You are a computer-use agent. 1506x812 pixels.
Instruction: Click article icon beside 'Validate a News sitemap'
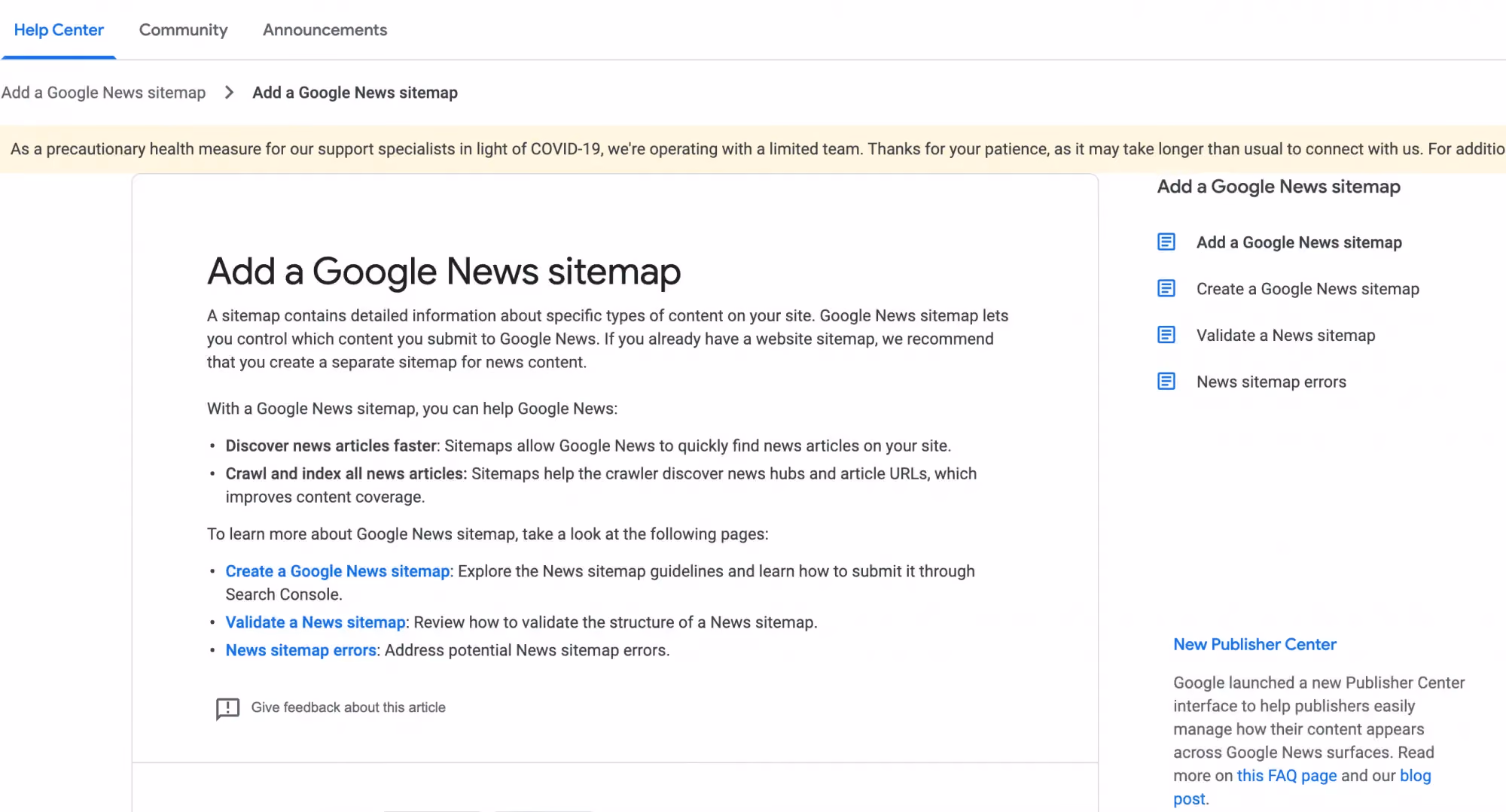(1166, 335)
